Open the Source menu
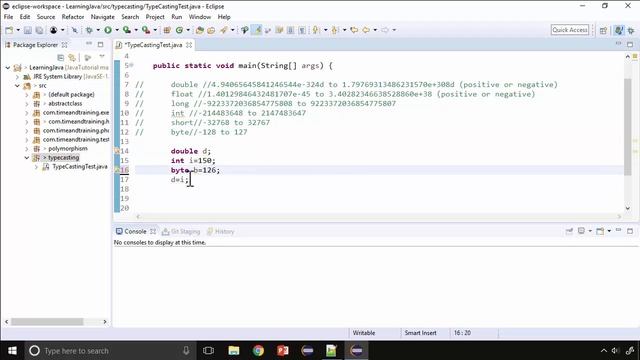This screenshot has width=640, height=360. [46, 17]
